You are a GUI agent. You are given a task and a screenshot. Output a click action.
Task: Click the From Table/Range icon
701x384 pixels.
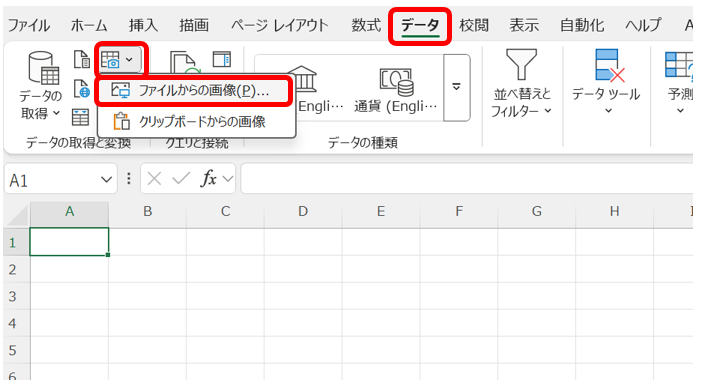tap(80, 117)
